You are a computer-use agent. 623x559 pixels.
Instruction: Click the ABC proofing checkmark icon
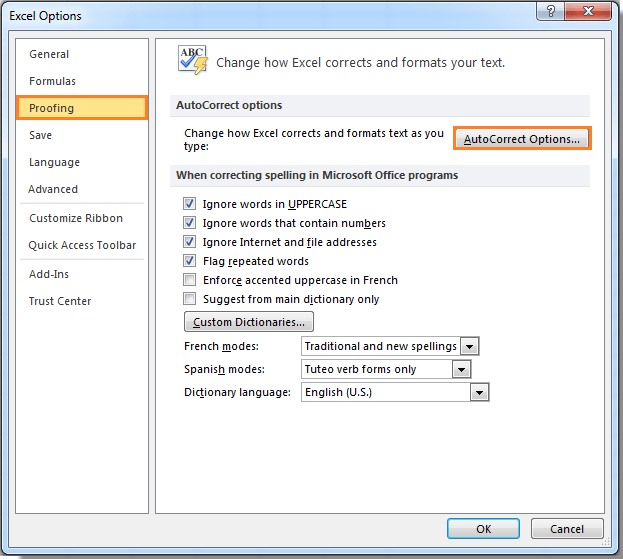(x=193, y=60)
